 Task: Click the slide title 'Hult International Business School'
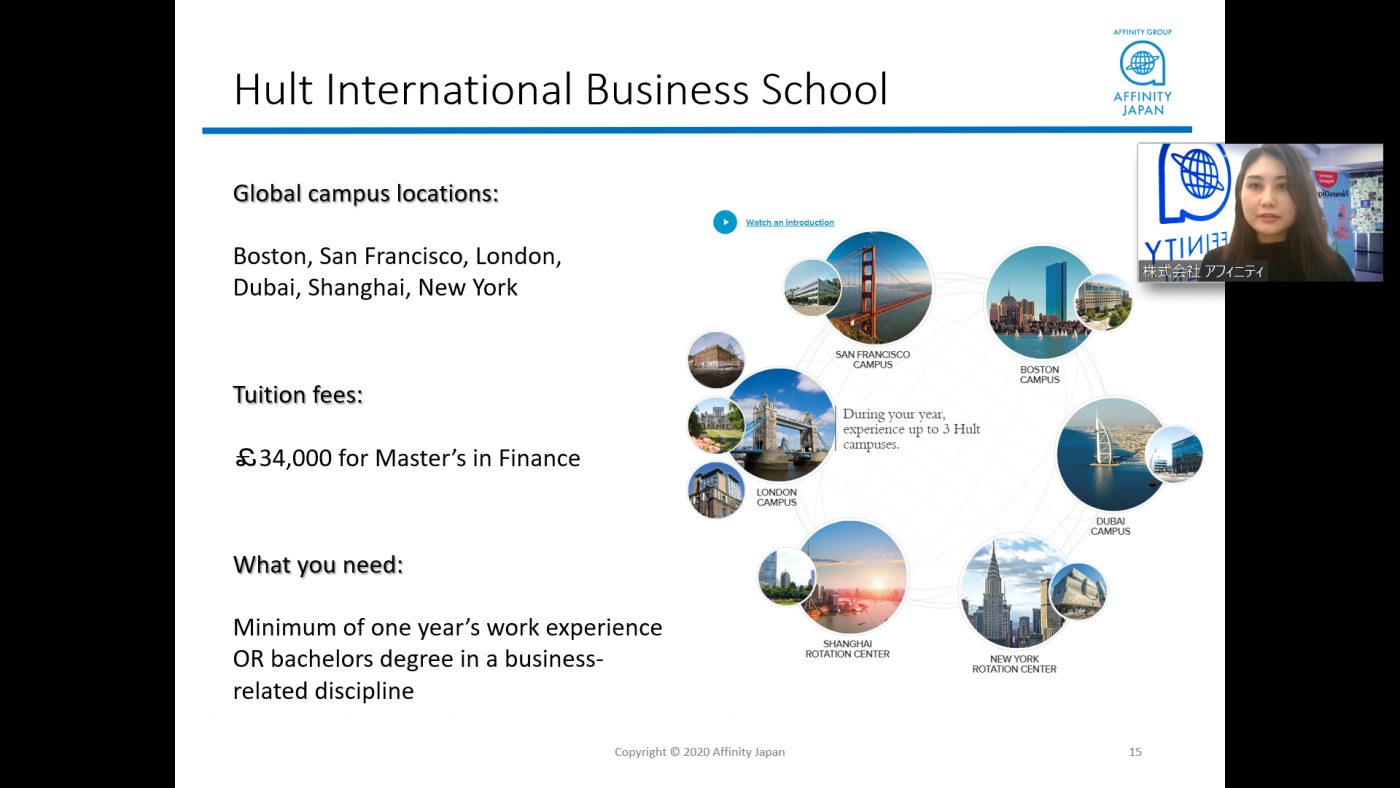pyautogui.click(x=560, y=89)
